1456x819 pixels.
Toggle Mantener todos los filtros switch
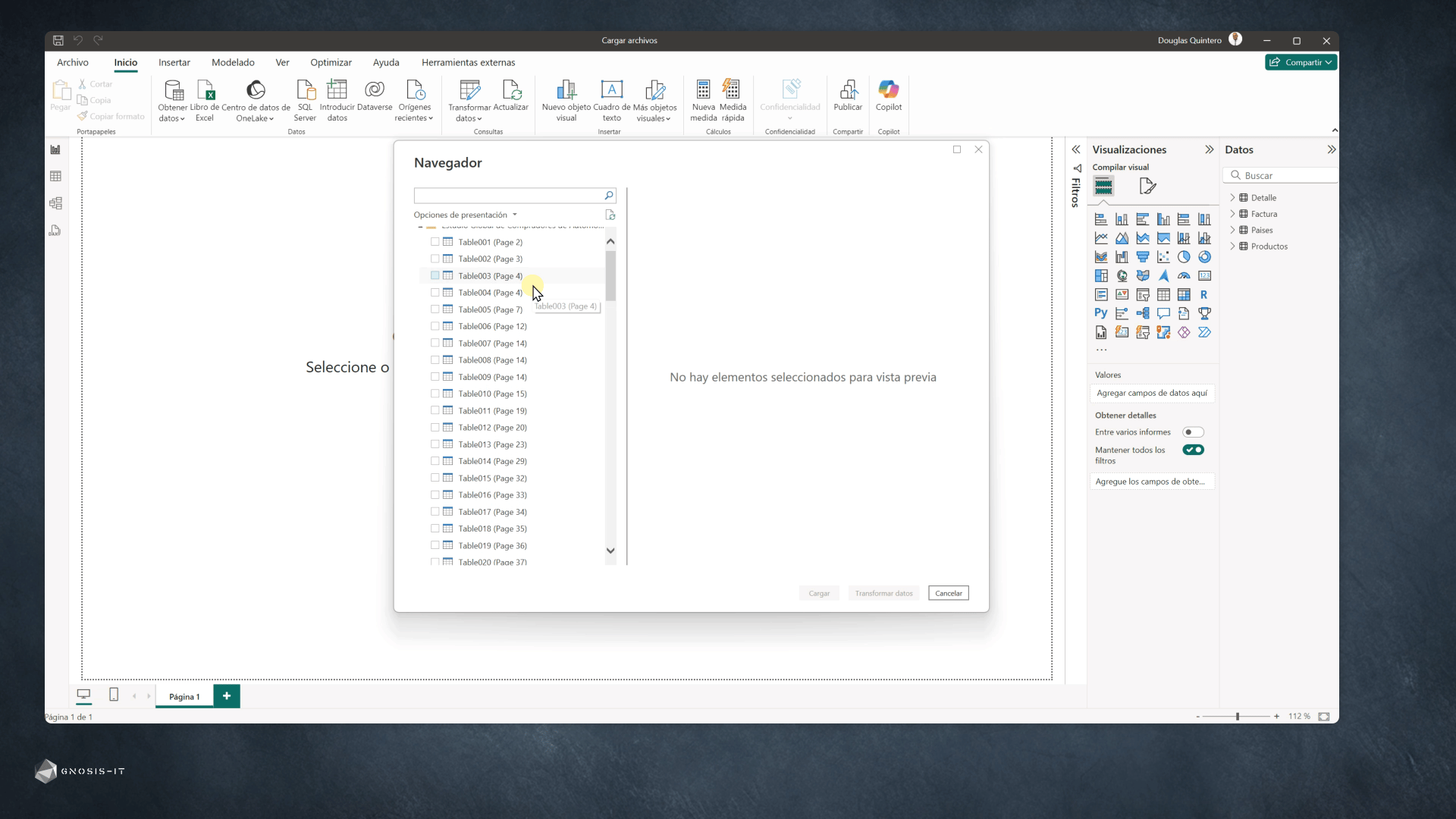click(x=1193, y=450)
